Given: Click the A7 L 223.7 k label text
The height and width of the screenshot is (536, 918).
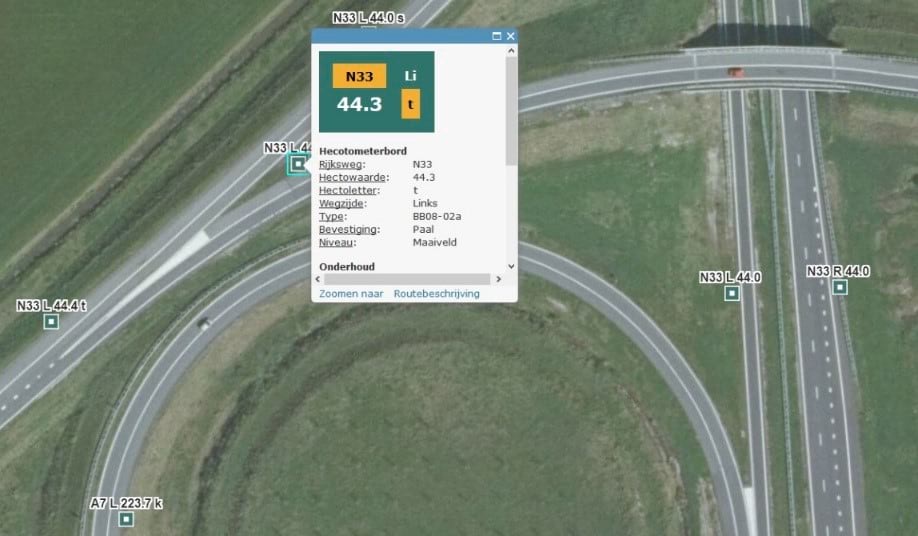Looking at the screenshot, I should click(126, 503).
